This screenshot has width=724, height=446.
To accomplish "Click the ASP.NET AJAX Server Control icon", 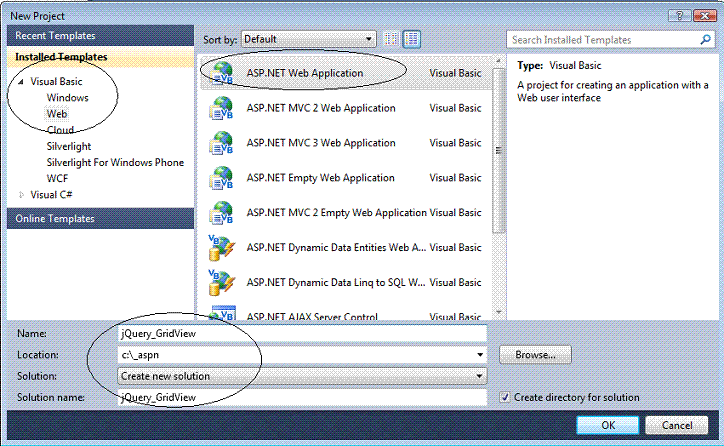I will (222, 313).
